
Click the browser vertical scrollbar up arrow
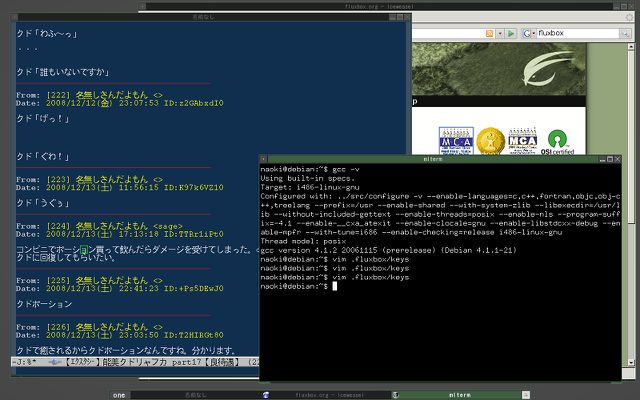pos(628,47)
